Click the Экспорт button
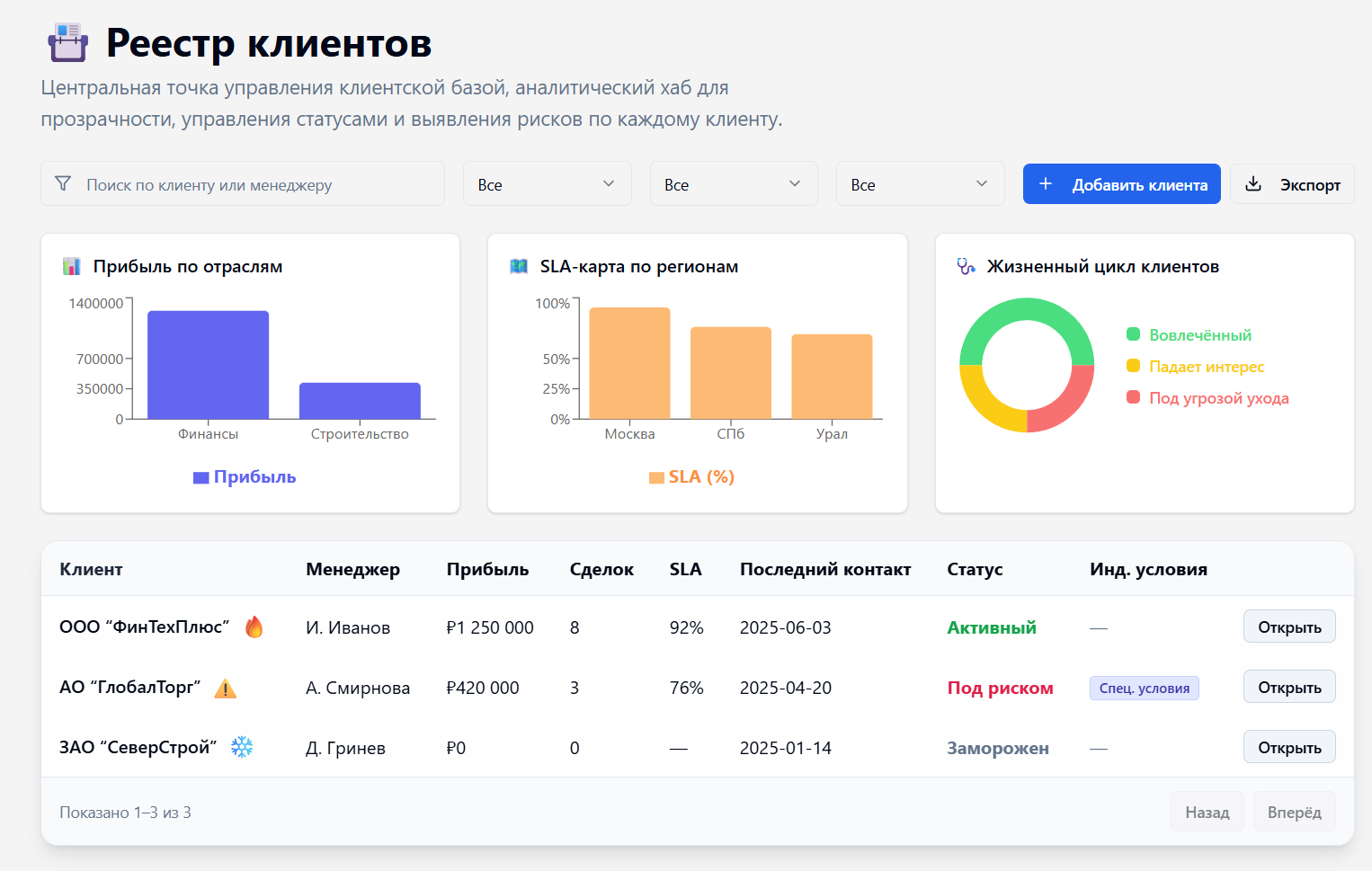 click(x=1292, y=183)
